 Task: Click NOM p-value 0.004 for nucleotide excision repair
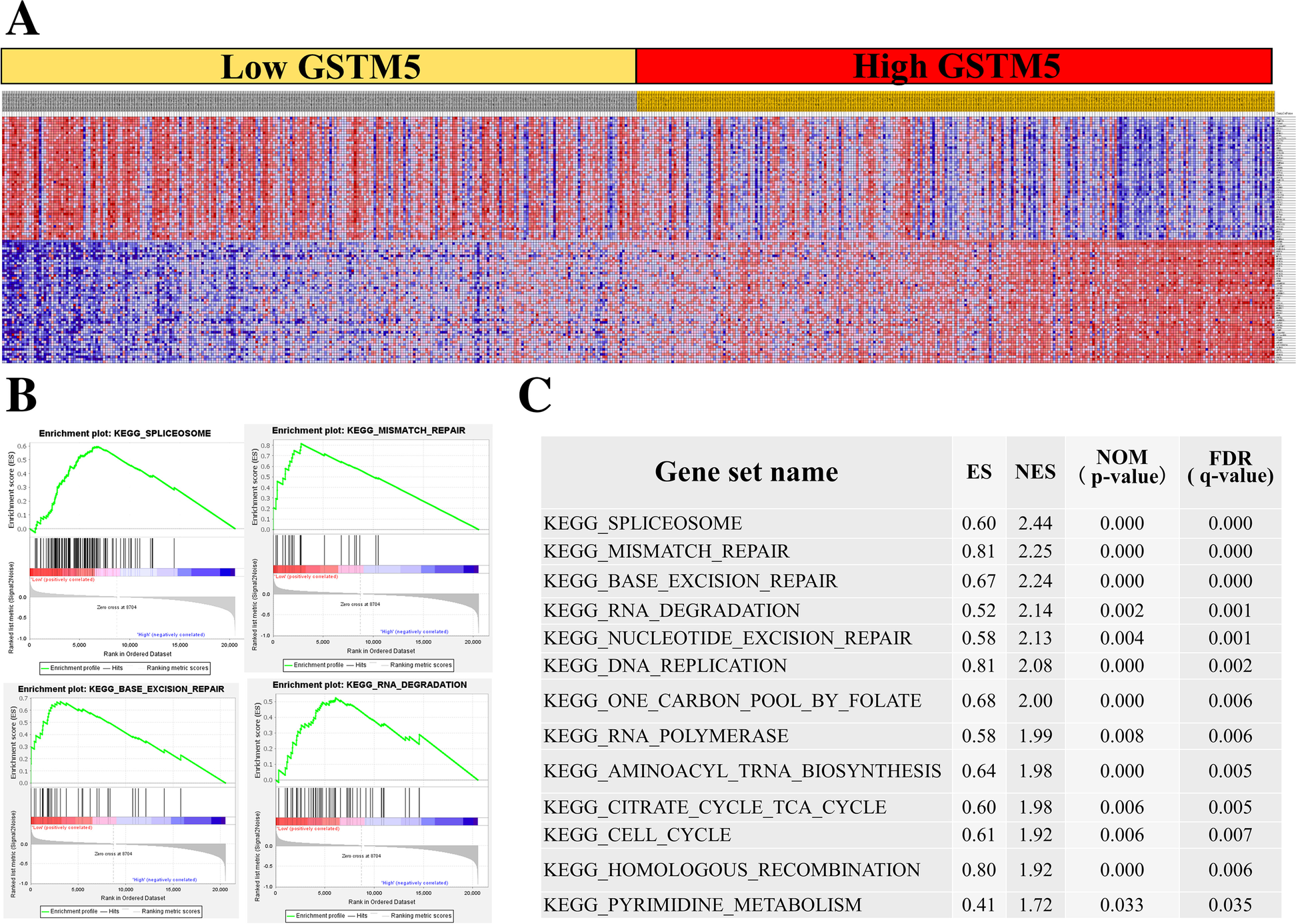[x=1122, y=639]
